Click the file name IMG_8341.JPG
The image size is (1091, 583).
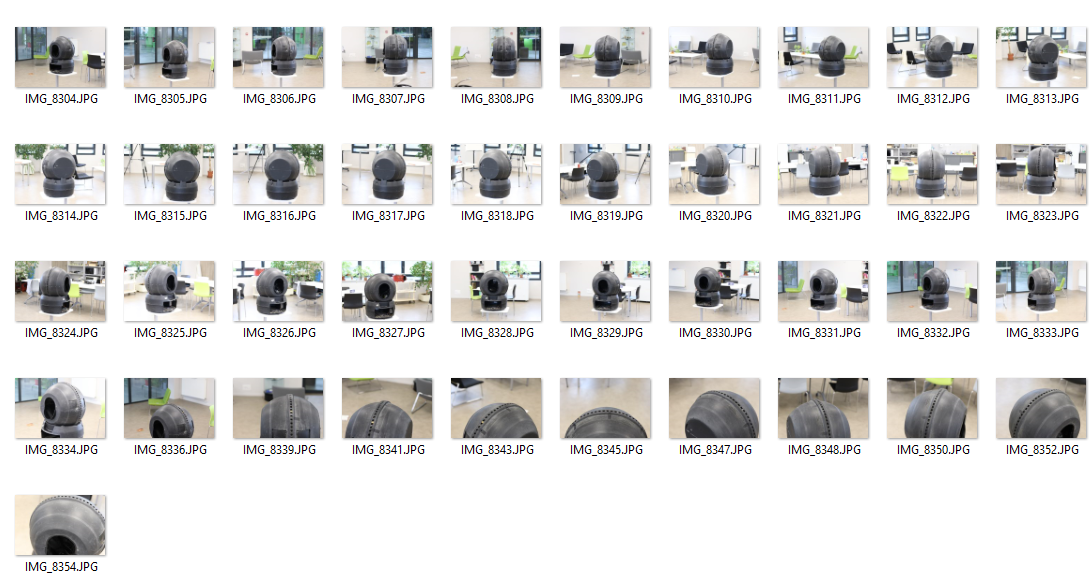[x=388, y=449]
